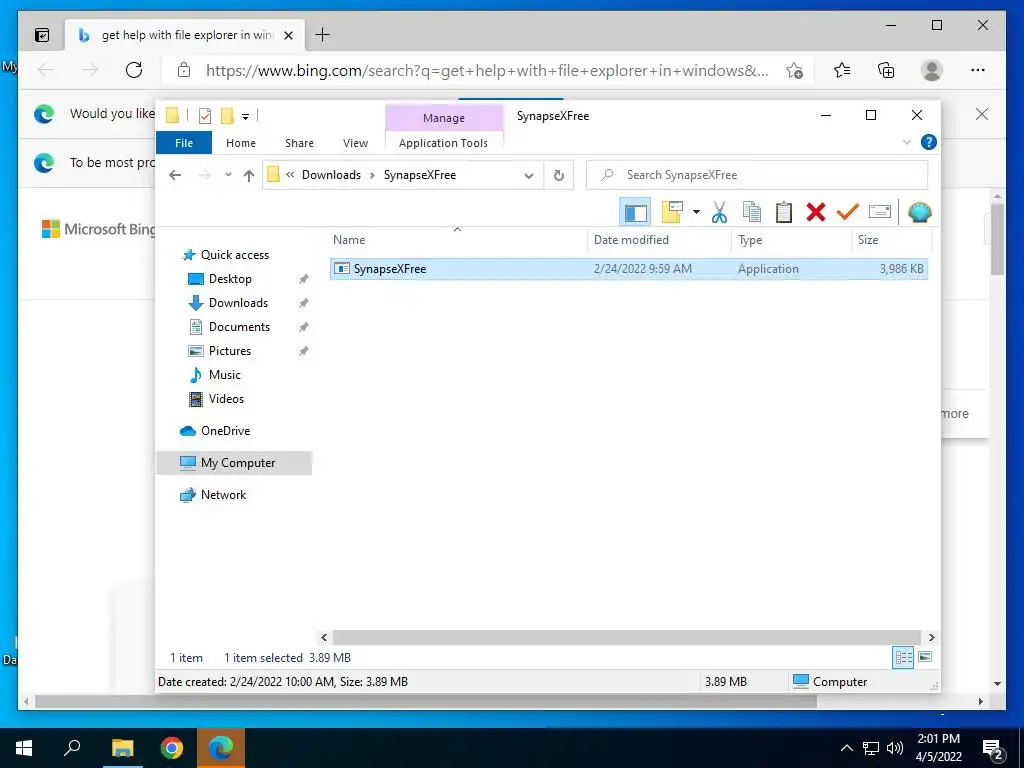1024x768 pixels.
Task: Click Edge browser refresh button
Action: [134, 70]
